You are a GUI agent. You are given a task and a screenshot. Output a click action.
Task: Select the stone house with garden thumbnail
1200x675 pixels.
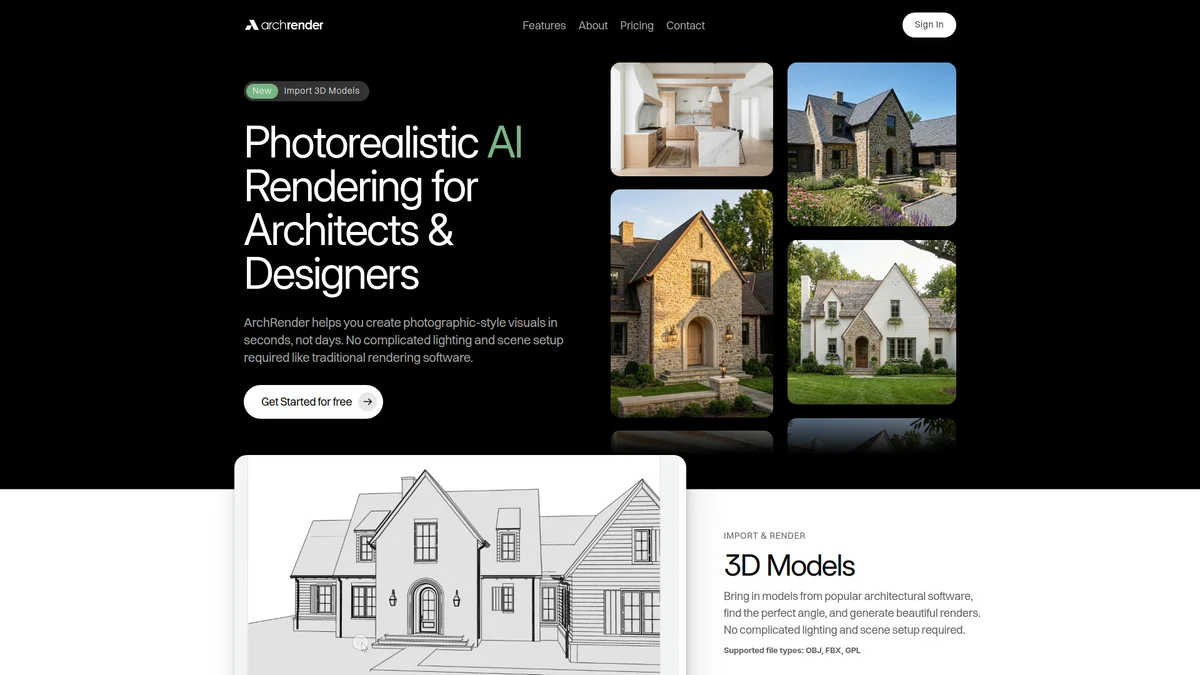coord(871,144)
